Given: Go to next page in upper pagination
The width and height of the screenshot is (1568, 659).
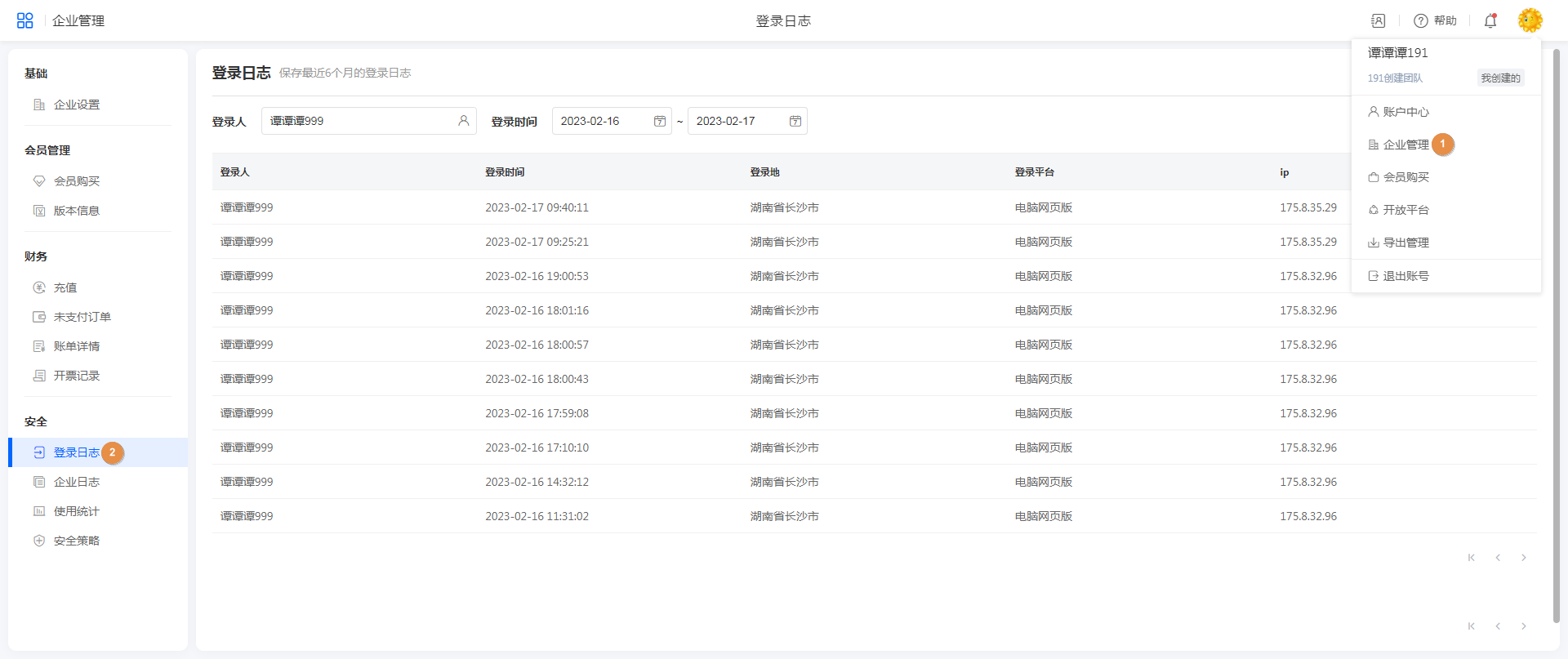Looking at the screenshot, I should pyautogui.click(x=1523, y=558).
